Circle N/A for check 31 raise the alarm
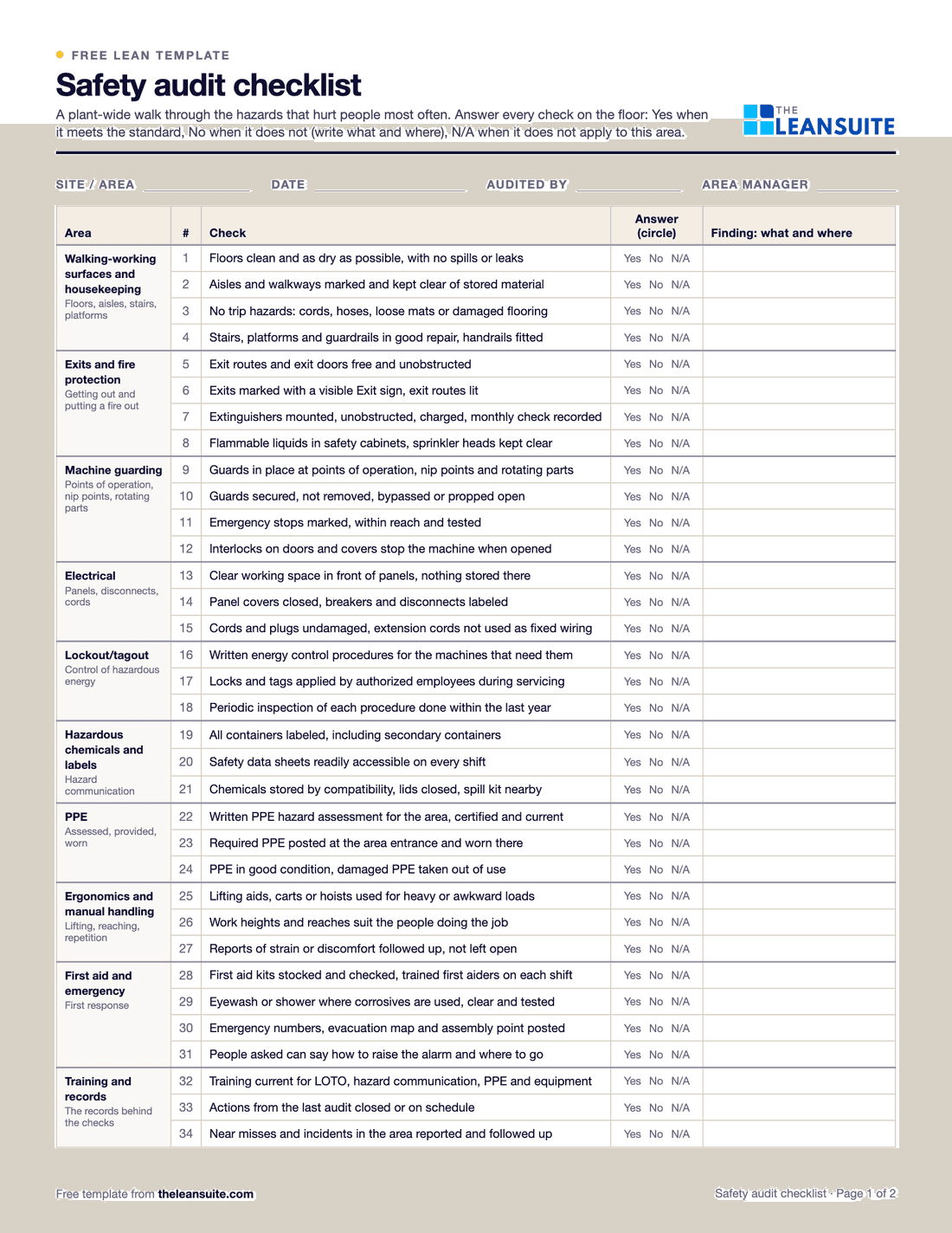 coord(680,1055)
